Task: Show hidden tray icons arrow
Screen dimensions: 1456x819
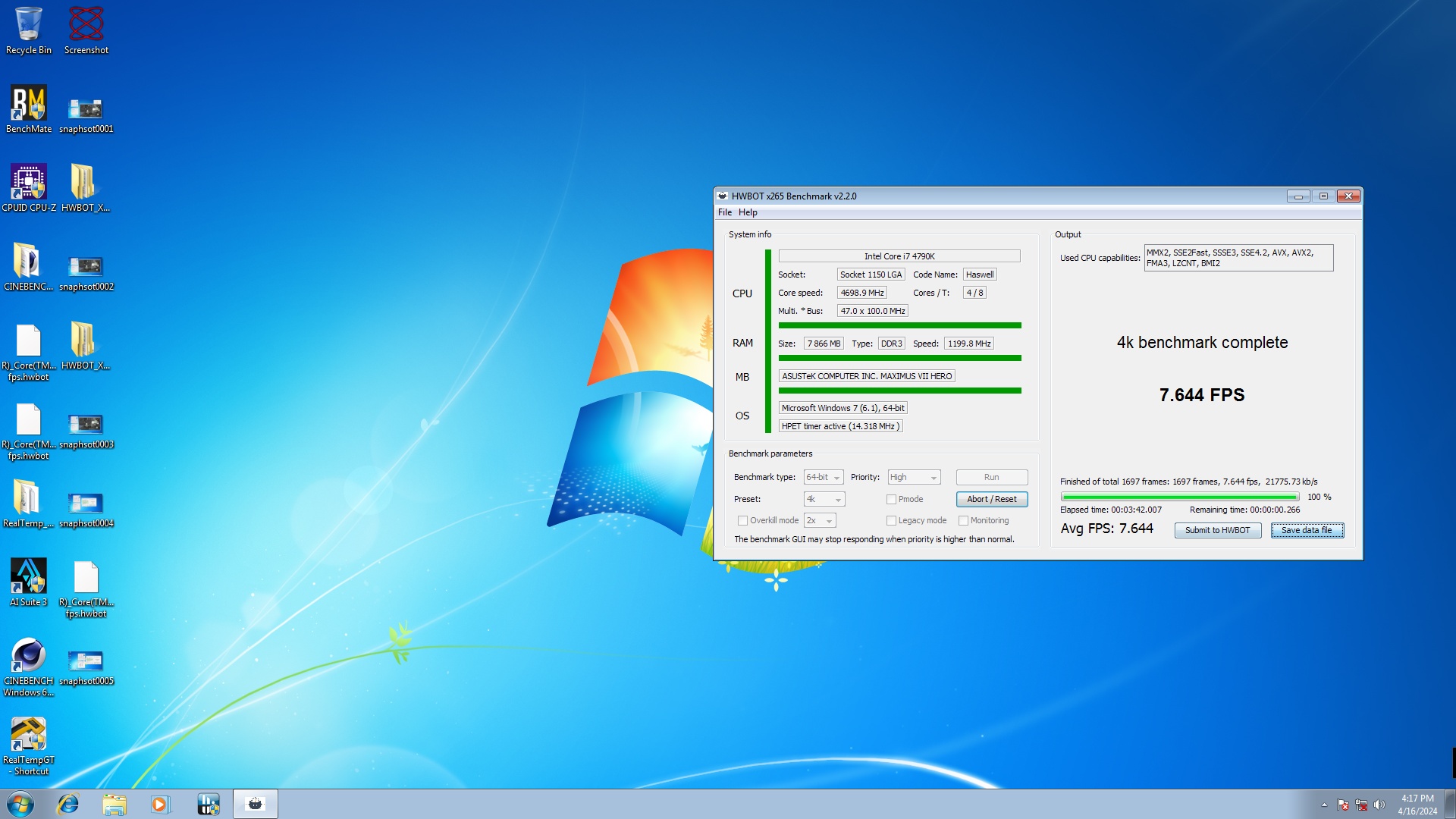Action: pos(1324,805)
